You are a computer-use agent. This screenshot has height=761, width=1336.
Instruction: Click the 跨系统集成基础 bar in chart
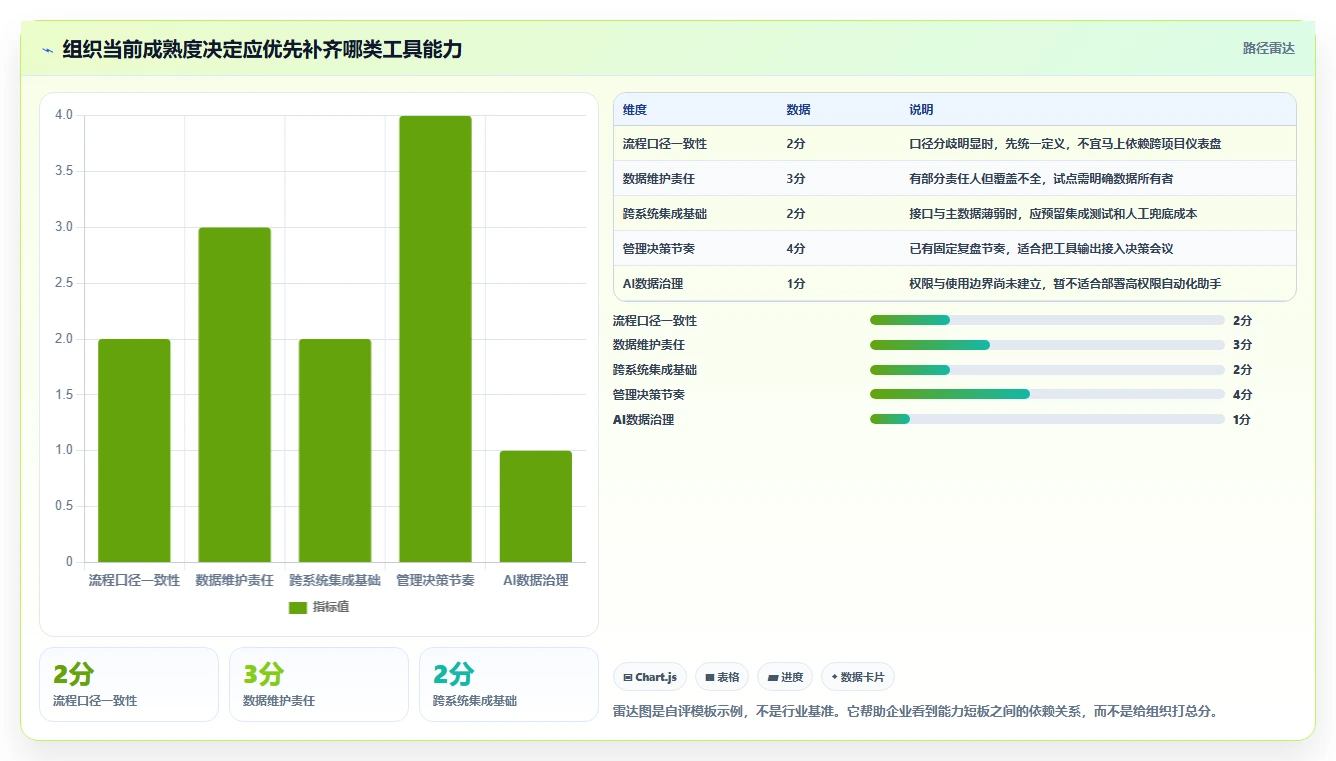(335, 450)
